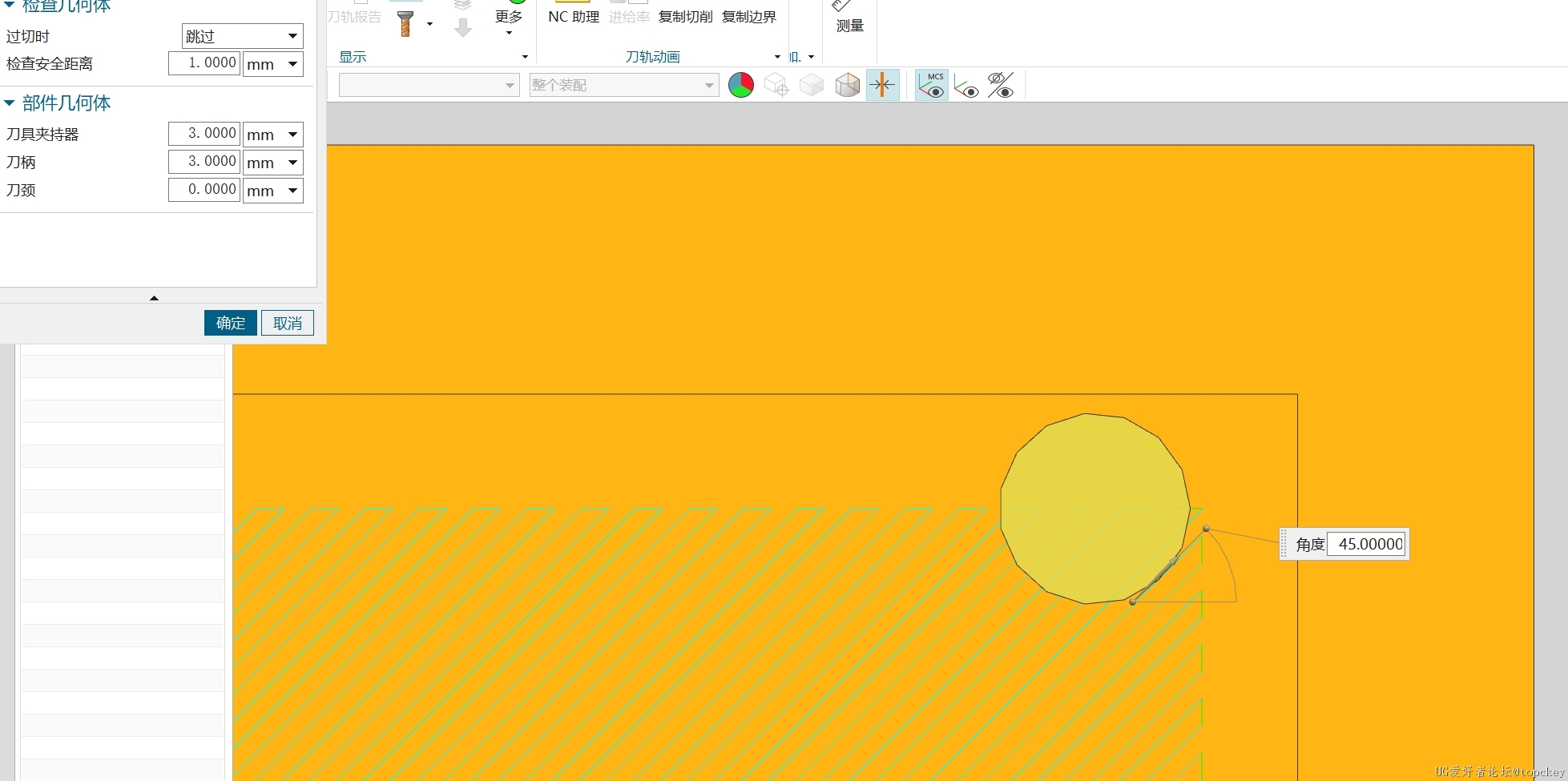Click the 显示 group label
Screen dimensions: 1568x781
353,57
